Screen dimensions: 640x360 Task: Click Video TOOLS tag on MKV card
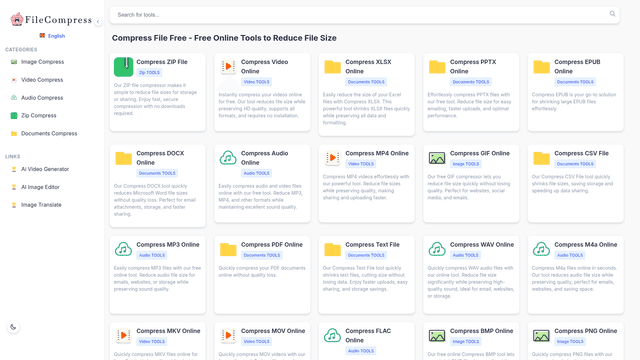(x=152, y=342)
